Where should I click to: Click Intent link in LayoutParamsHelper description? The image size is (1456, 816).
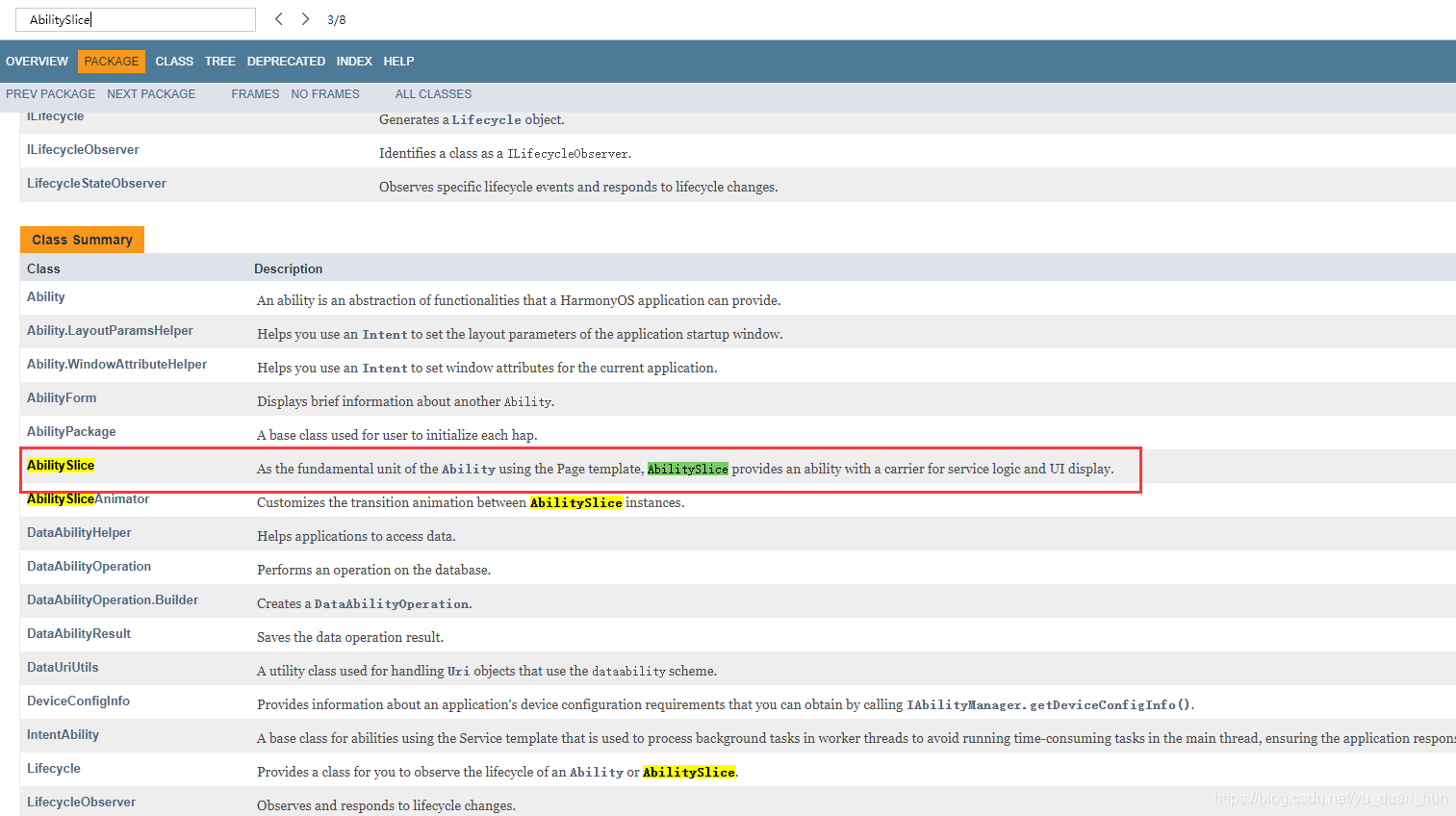pos(385,335)
